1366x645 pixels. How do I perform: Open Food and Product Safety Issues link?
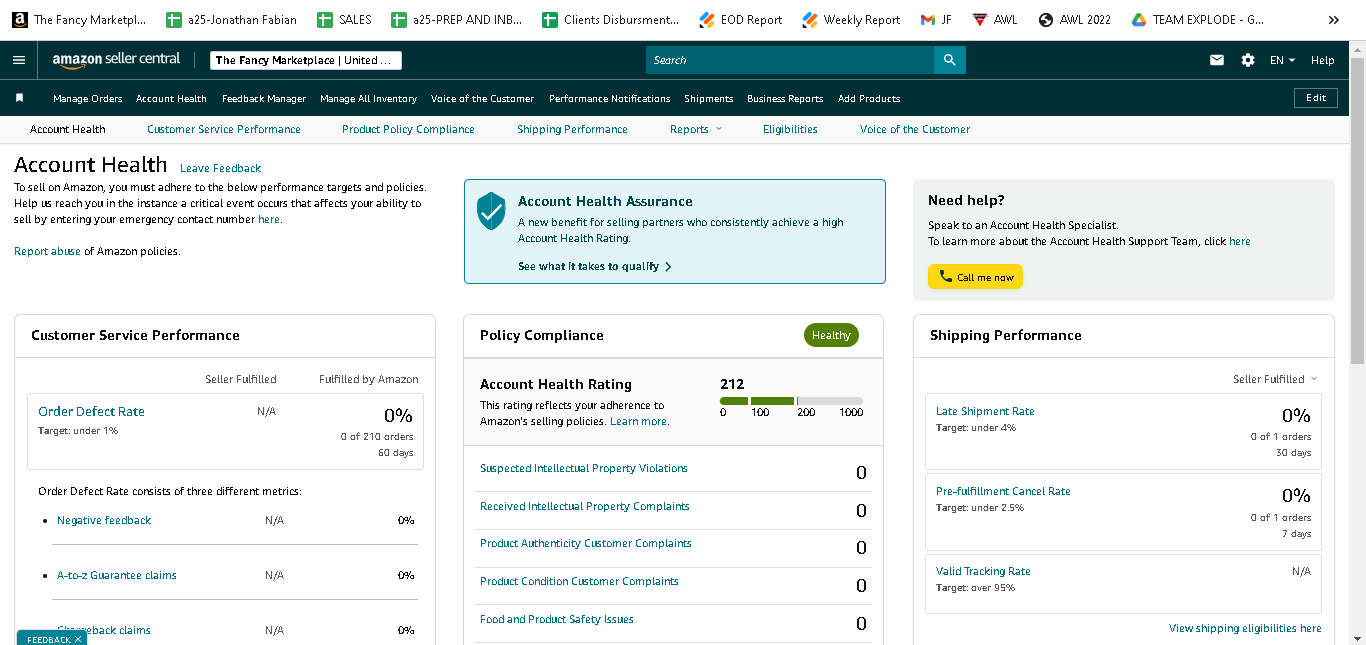[x=557, y=619]
